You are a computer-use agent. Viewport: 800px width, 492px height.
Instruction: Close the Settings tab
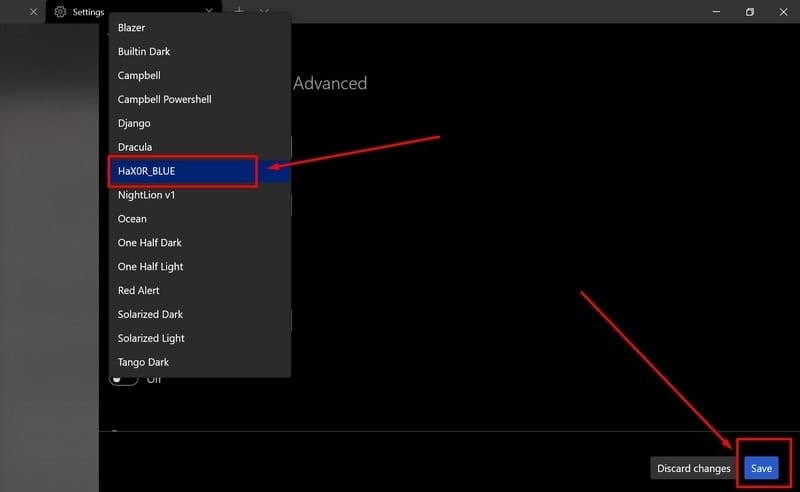pyautogui.click(x=209, y=10)
